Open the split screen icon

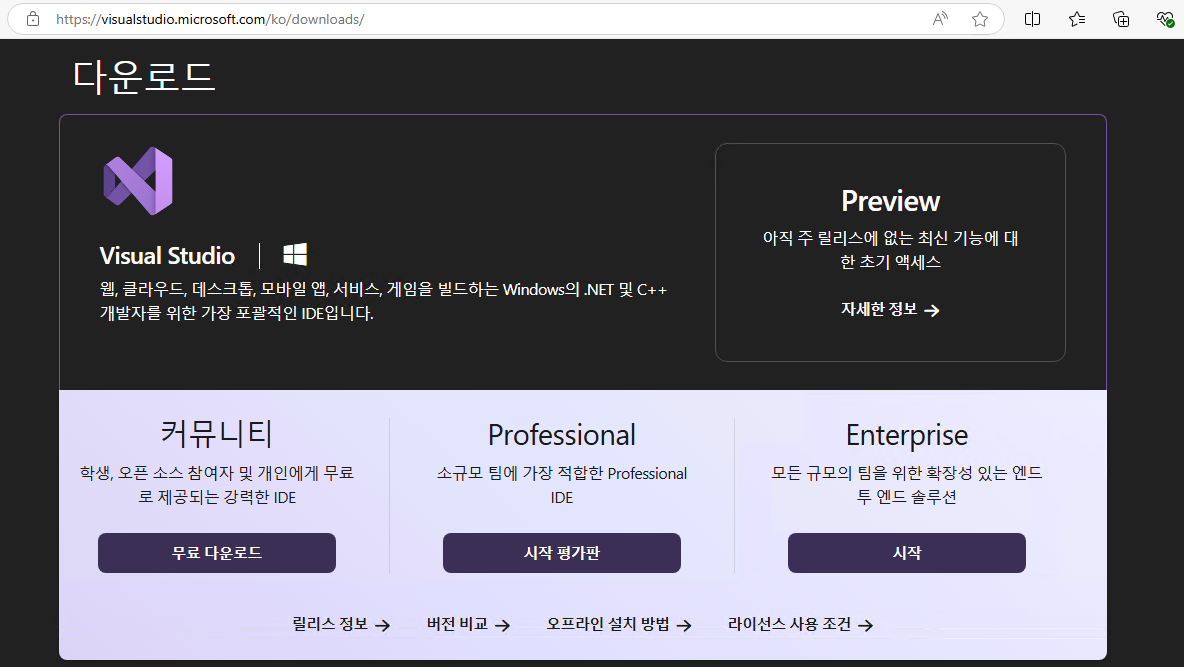point(1031,18)
